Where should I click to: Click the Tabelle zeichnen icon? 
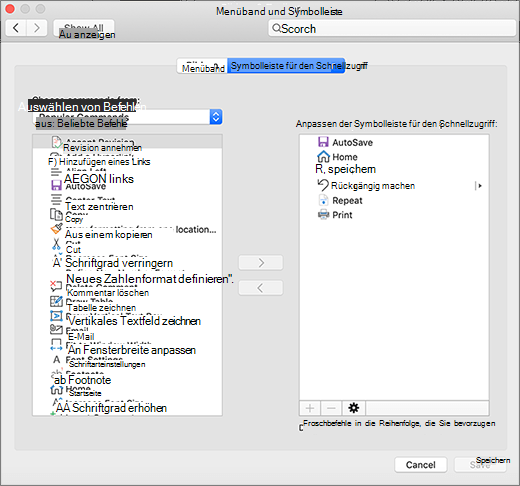pos(56,301)
